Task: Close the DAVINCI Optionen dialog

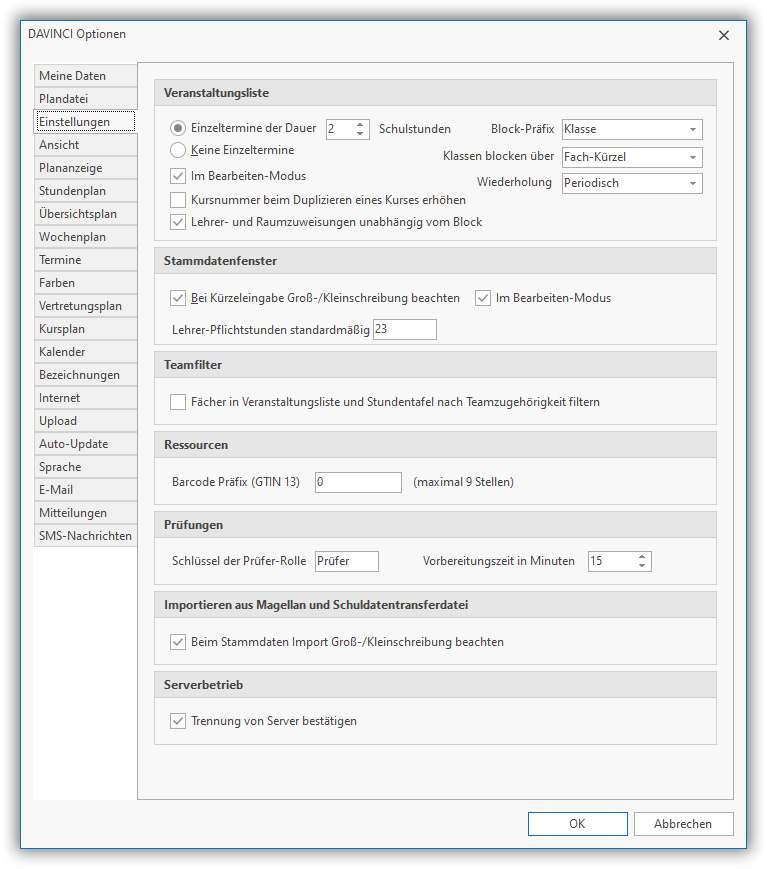Action: [723, 35]
